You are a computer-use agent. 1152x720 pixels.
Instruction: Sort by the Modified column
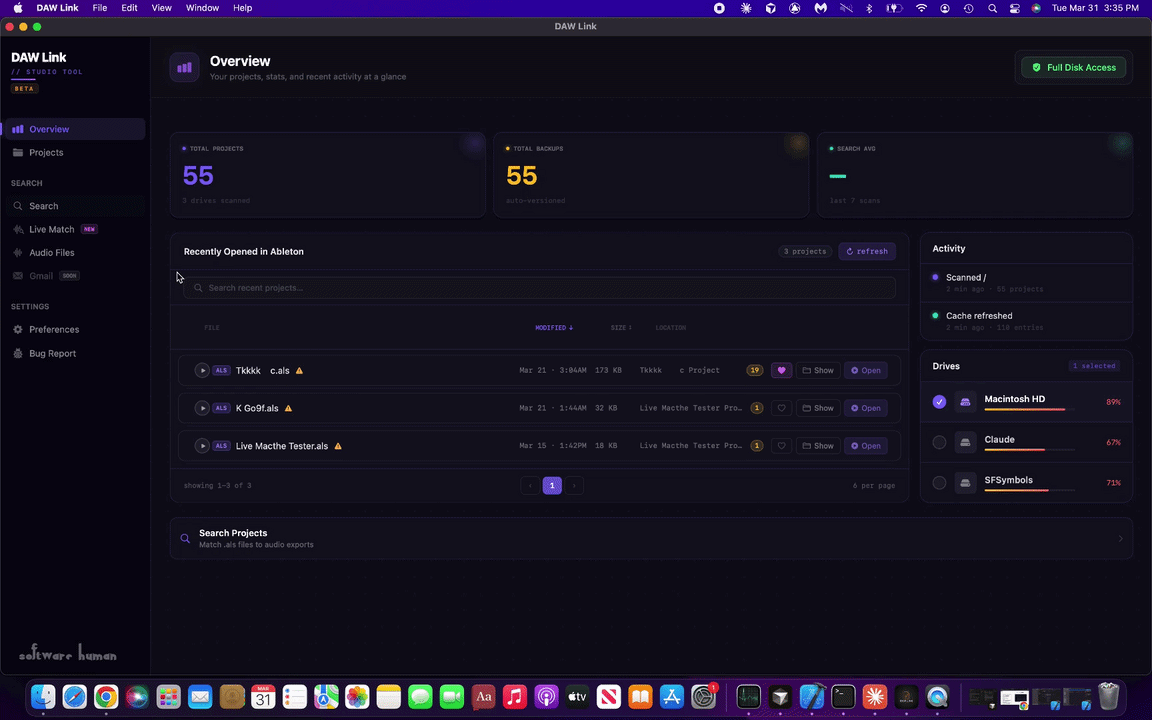coord(553,327)
